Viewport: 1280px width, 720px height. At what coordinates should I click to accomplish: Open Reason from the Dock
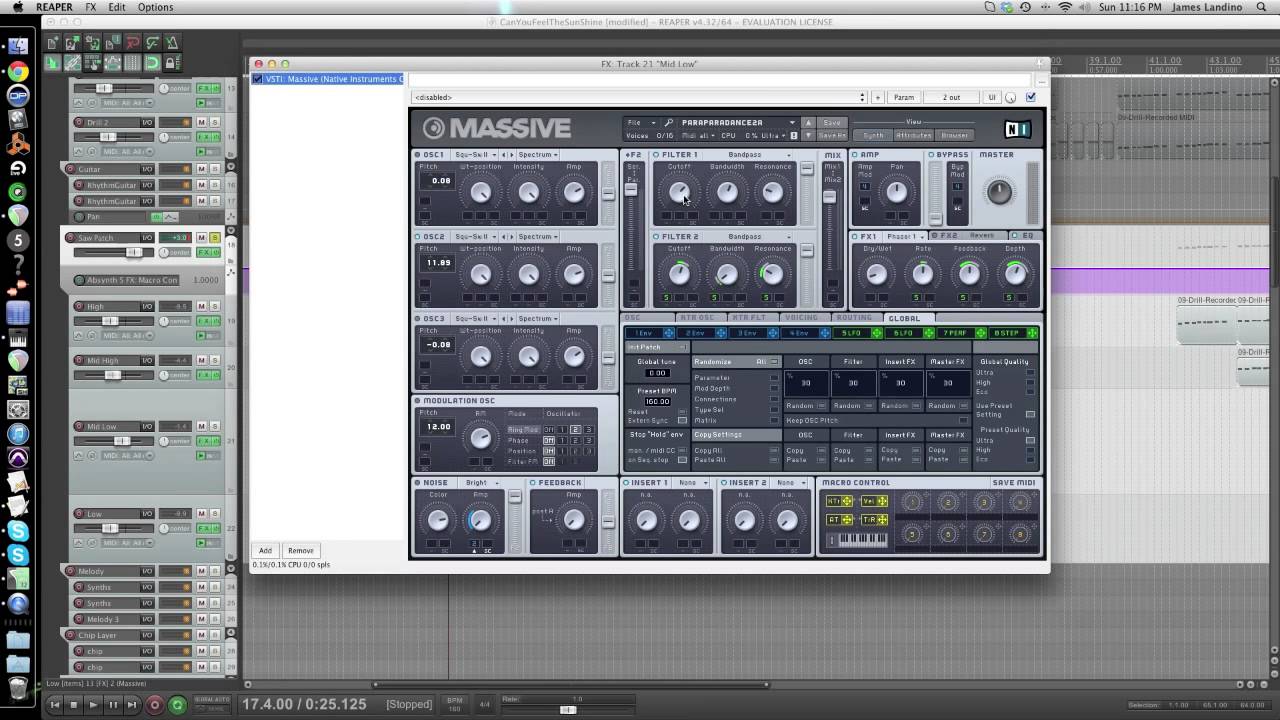pyautogui.click(x=17, y=143)
